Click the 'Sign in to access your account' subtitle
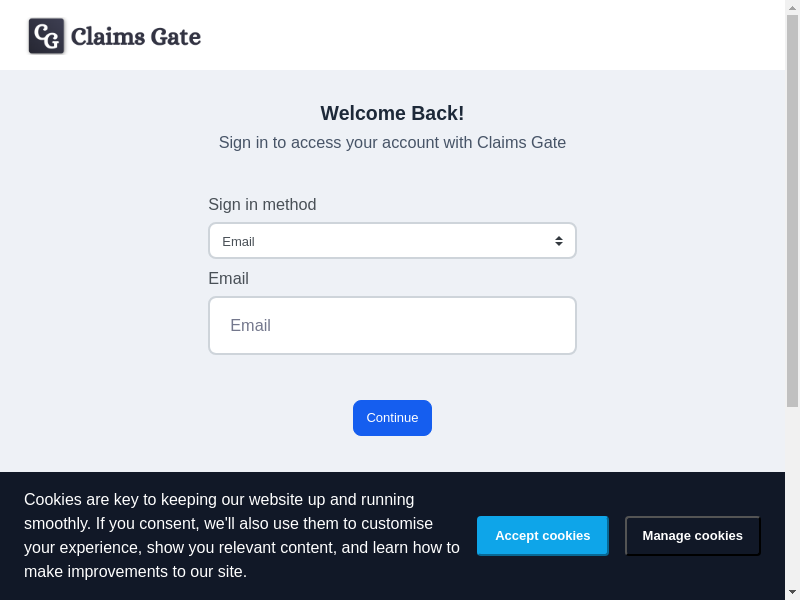The height and width of the screenshot is (600, 800). tap(392, 142)
